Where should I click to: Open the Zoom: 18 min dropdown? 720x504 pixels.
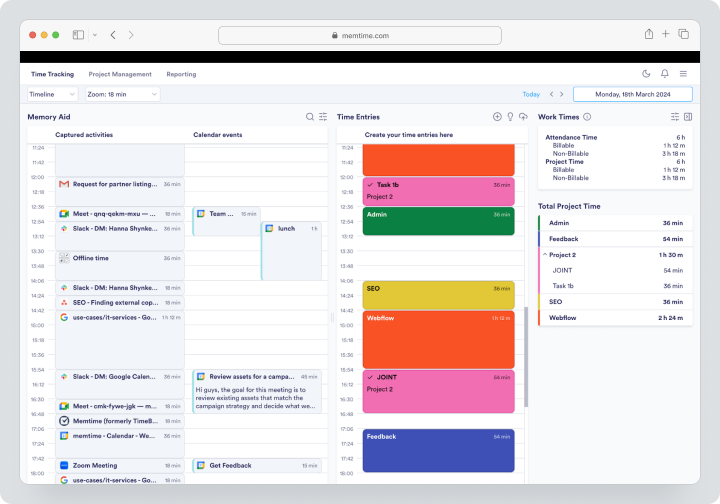[x=123, y=95]
